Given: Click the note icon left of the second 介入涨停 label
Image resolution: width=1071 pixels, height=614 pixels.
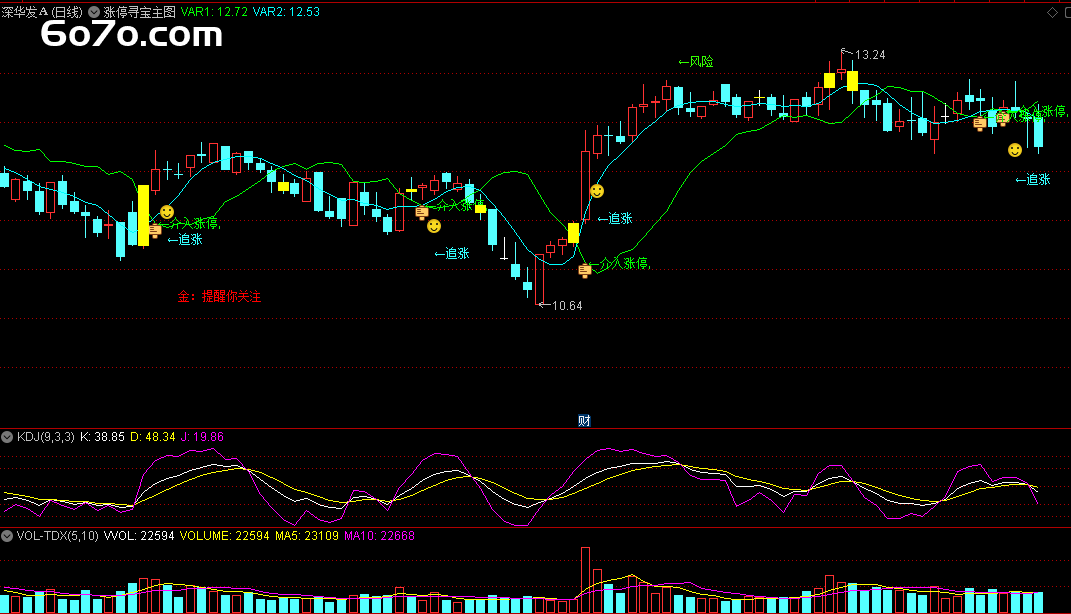Looking at the screenshot, I should pos(421,213).
